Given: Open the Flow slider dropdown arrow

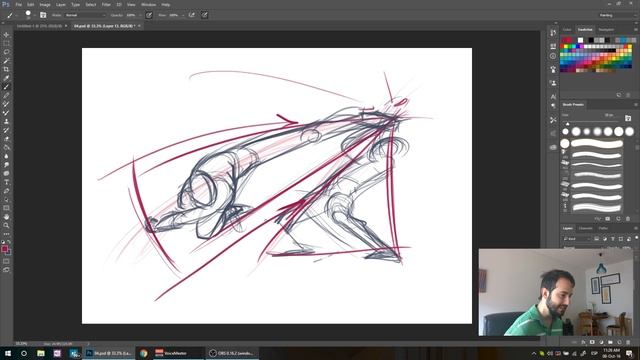Looking at the screenshot, I should (x=182, y=15).
